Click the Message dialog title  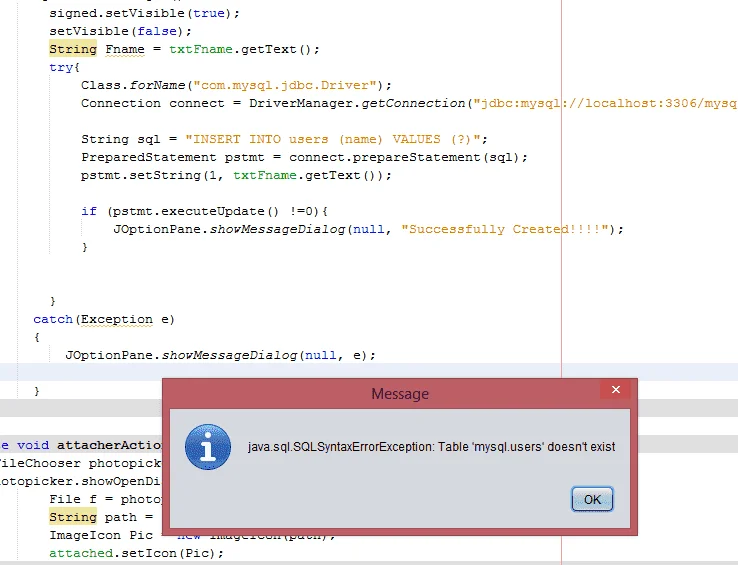coord(400,394)
